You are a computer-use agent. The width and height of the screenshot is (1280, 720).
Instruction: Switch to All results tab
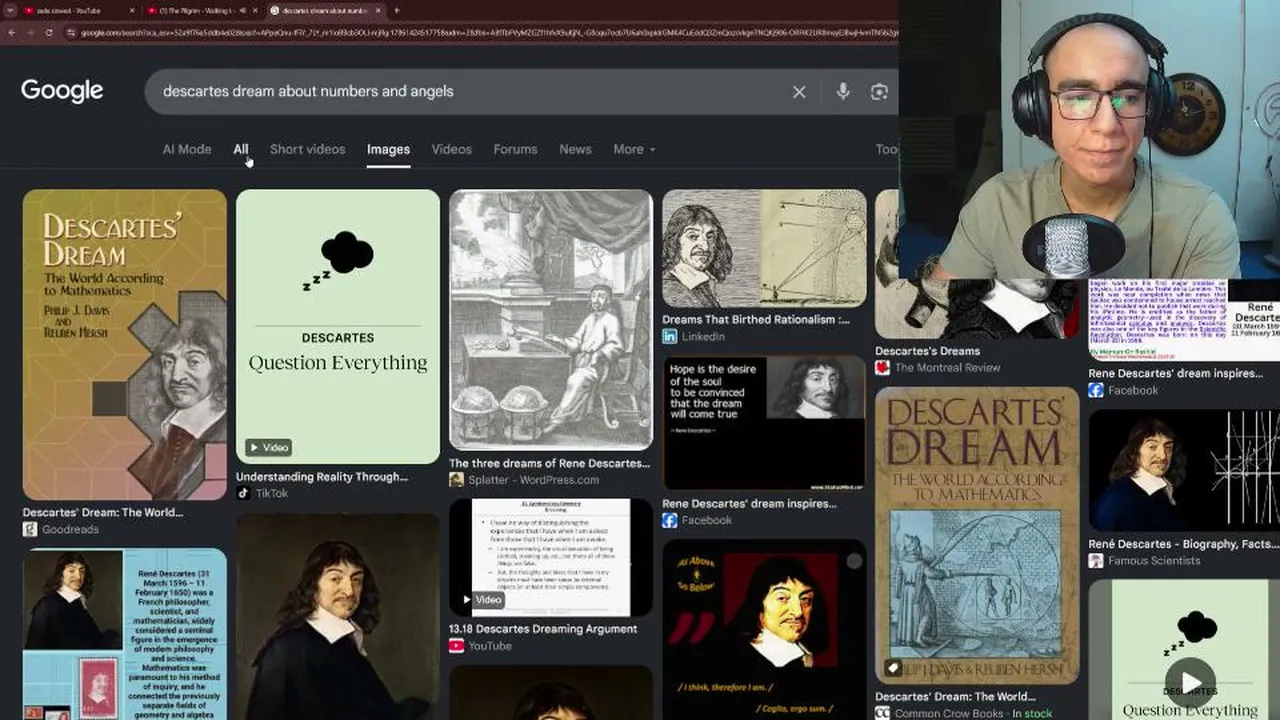(241, 149)
